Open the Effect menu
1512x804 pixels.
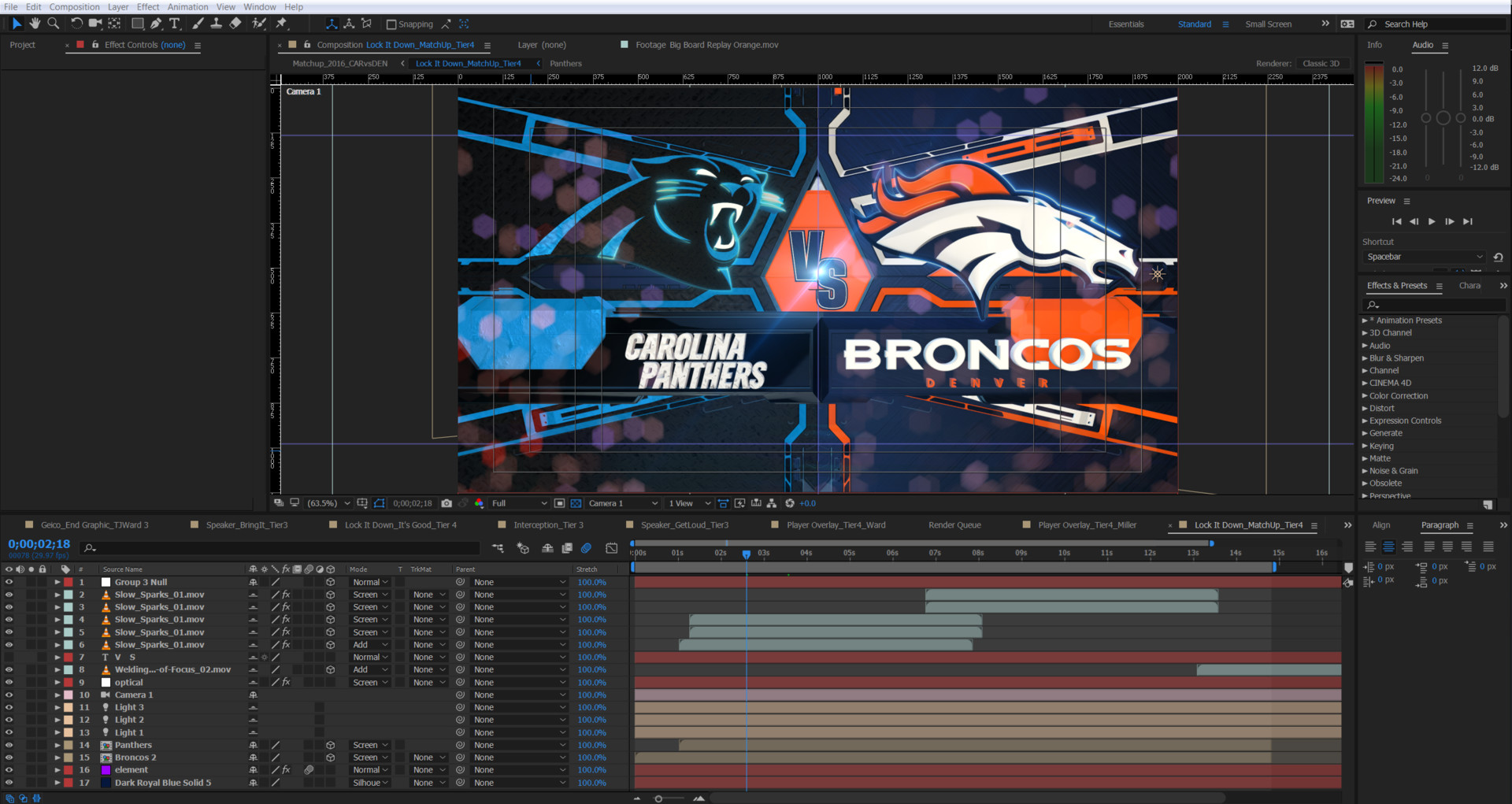point(148,7)
